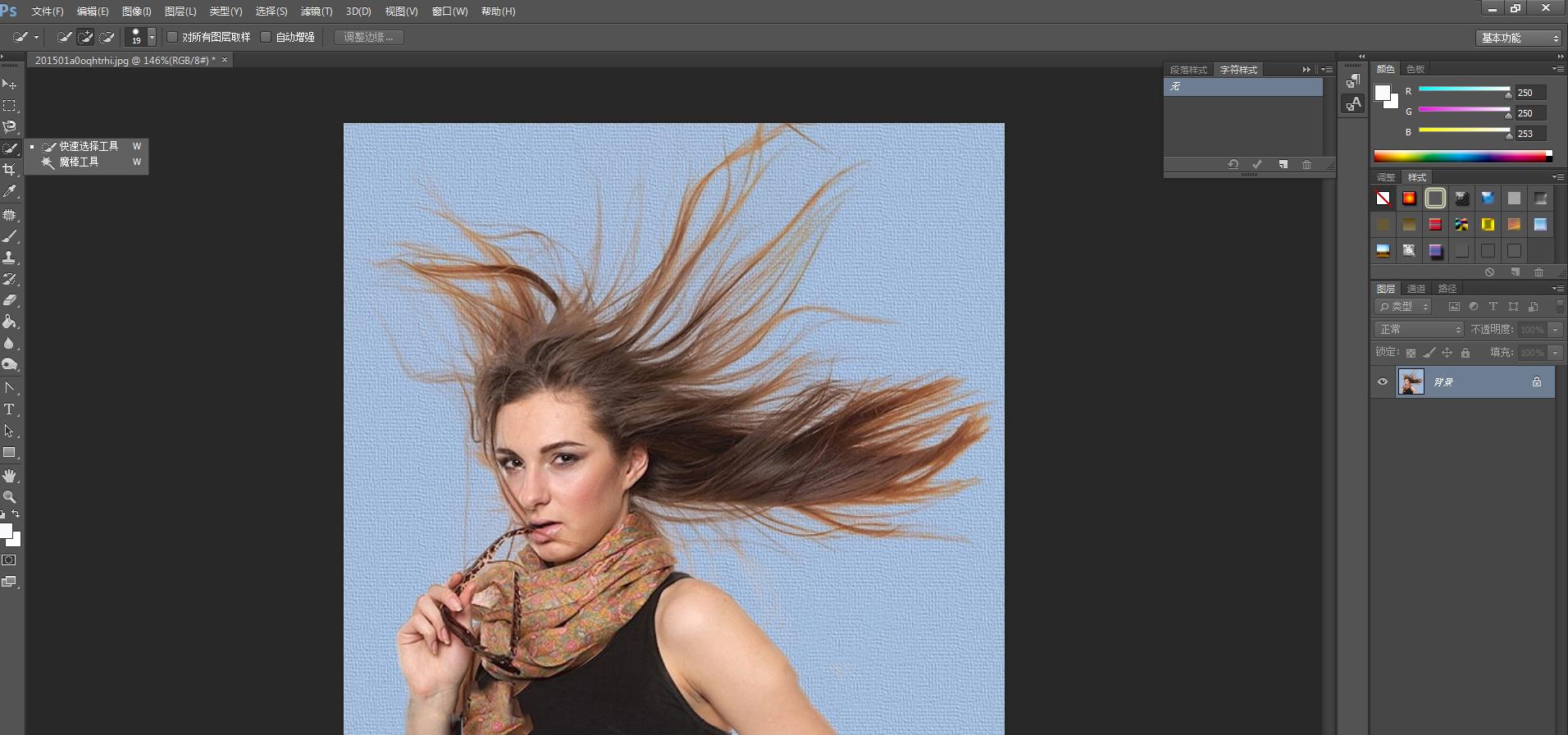Open the 基本功能 workspace dropdown
This screenshot has height=735, width=1568.
point(1519,38)
